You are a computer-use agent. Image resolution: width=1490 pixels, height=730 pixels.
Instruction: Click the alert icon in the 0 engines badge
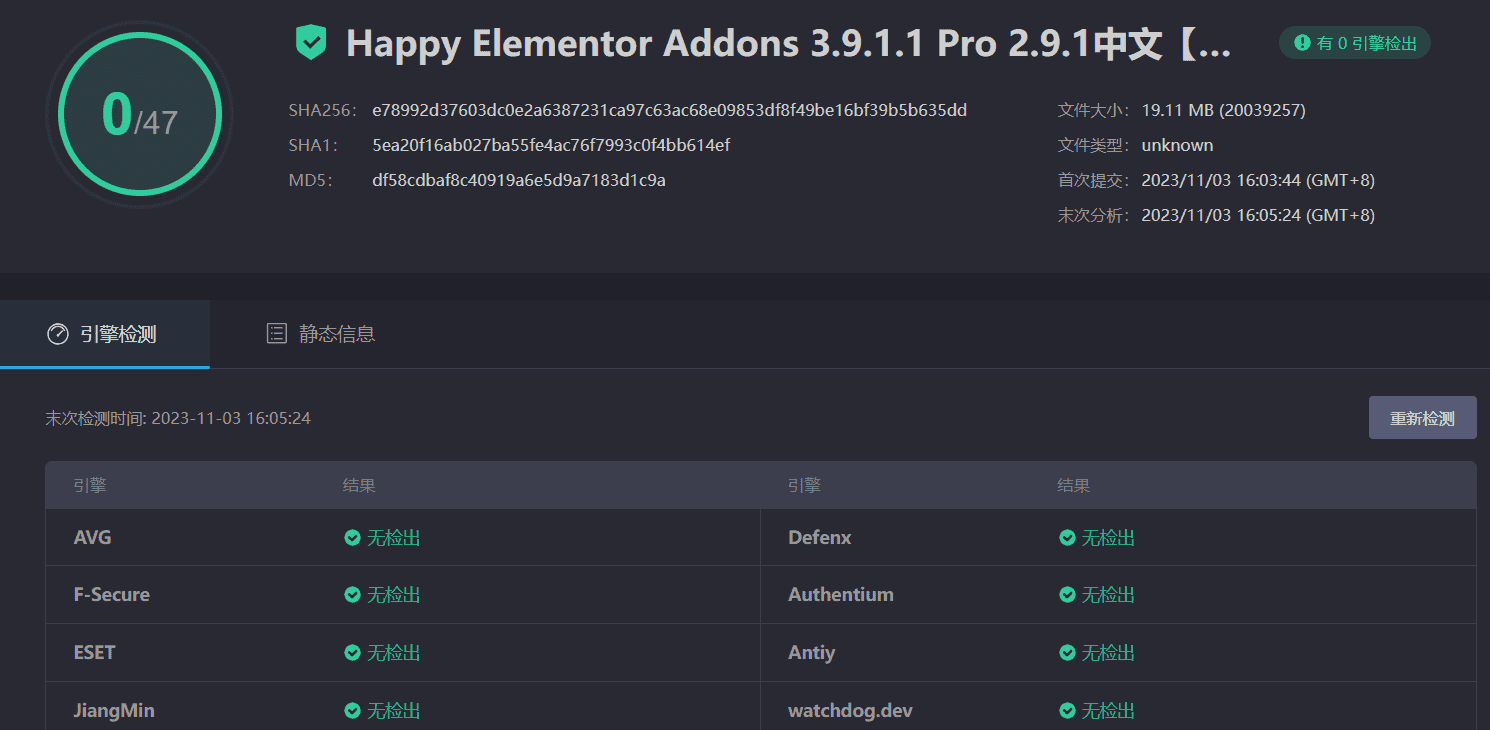click(x=1302, y=43)
